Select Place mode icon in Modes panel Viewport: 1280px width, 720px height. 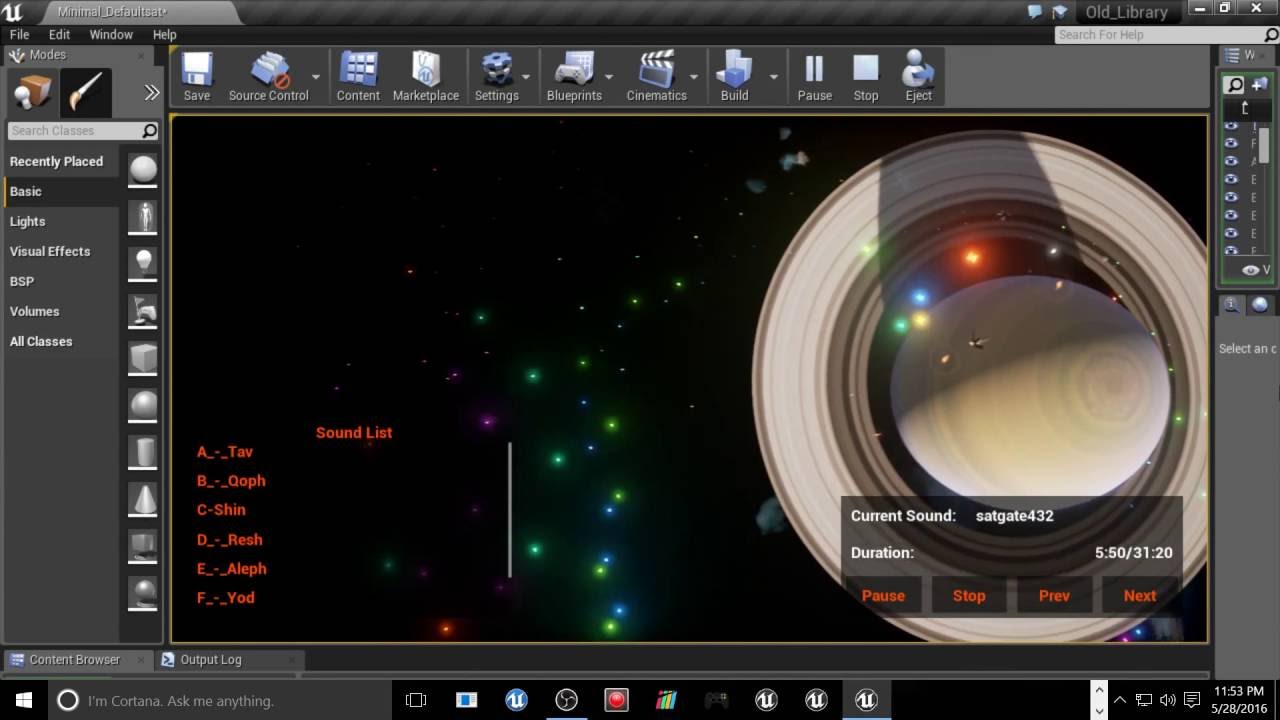(x=32, y=93)
